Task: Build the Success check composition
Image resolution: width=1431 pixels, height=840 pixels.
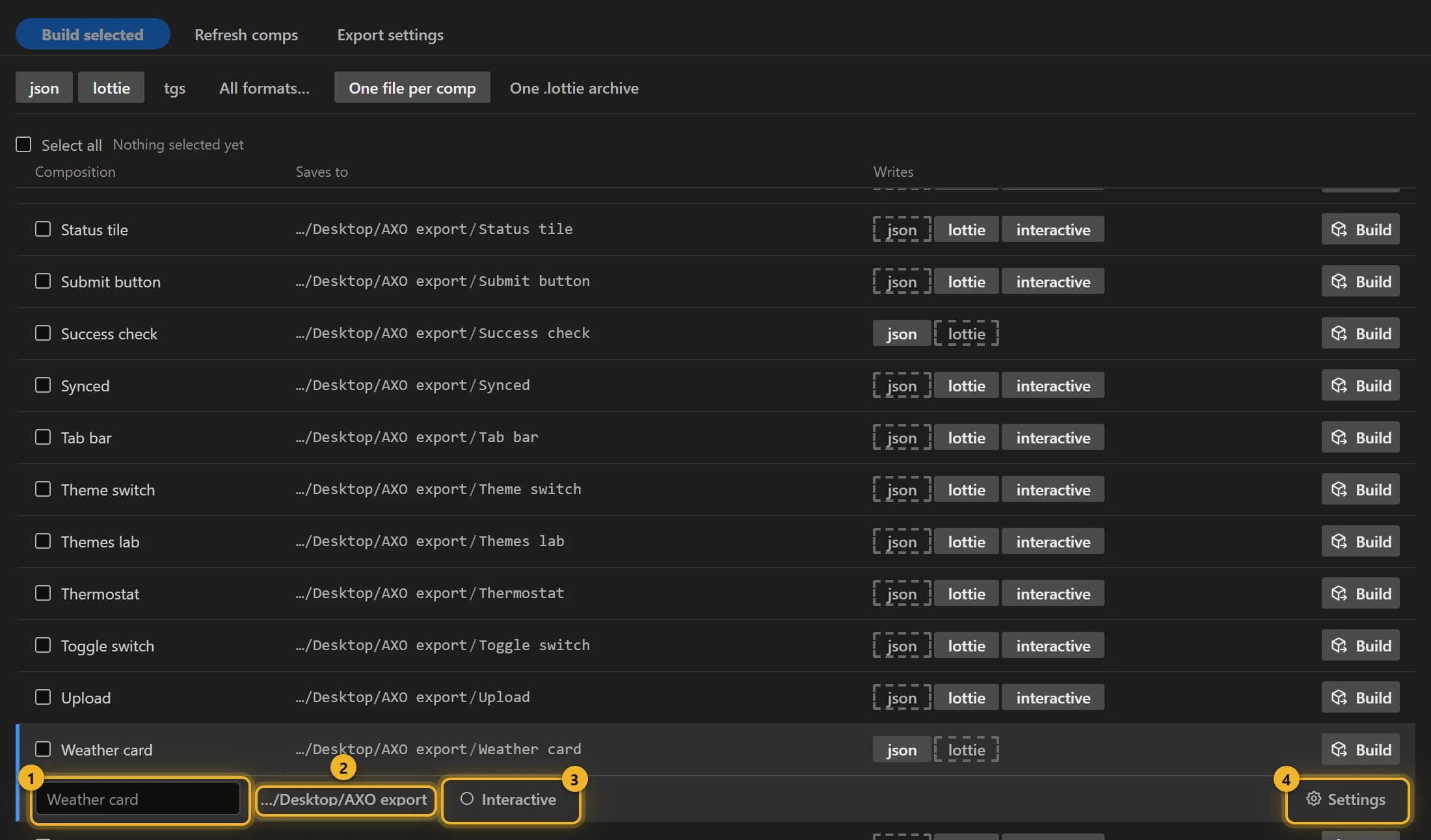Action: pyautogui.click(x=1360, y=333)
